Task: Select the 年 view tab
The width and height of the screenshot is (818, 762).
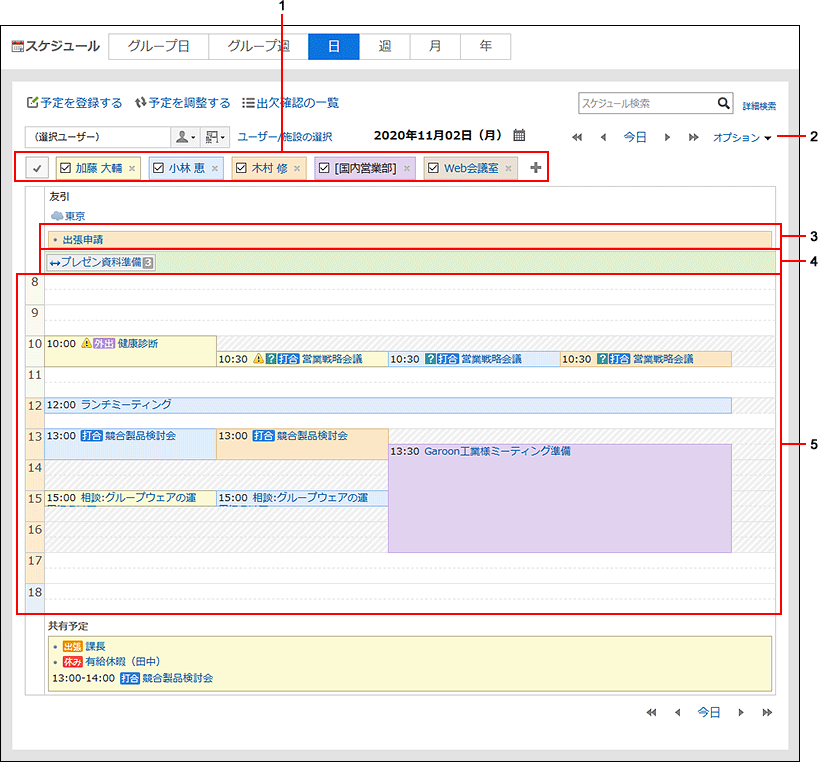Action: click(x=486, y=46)
